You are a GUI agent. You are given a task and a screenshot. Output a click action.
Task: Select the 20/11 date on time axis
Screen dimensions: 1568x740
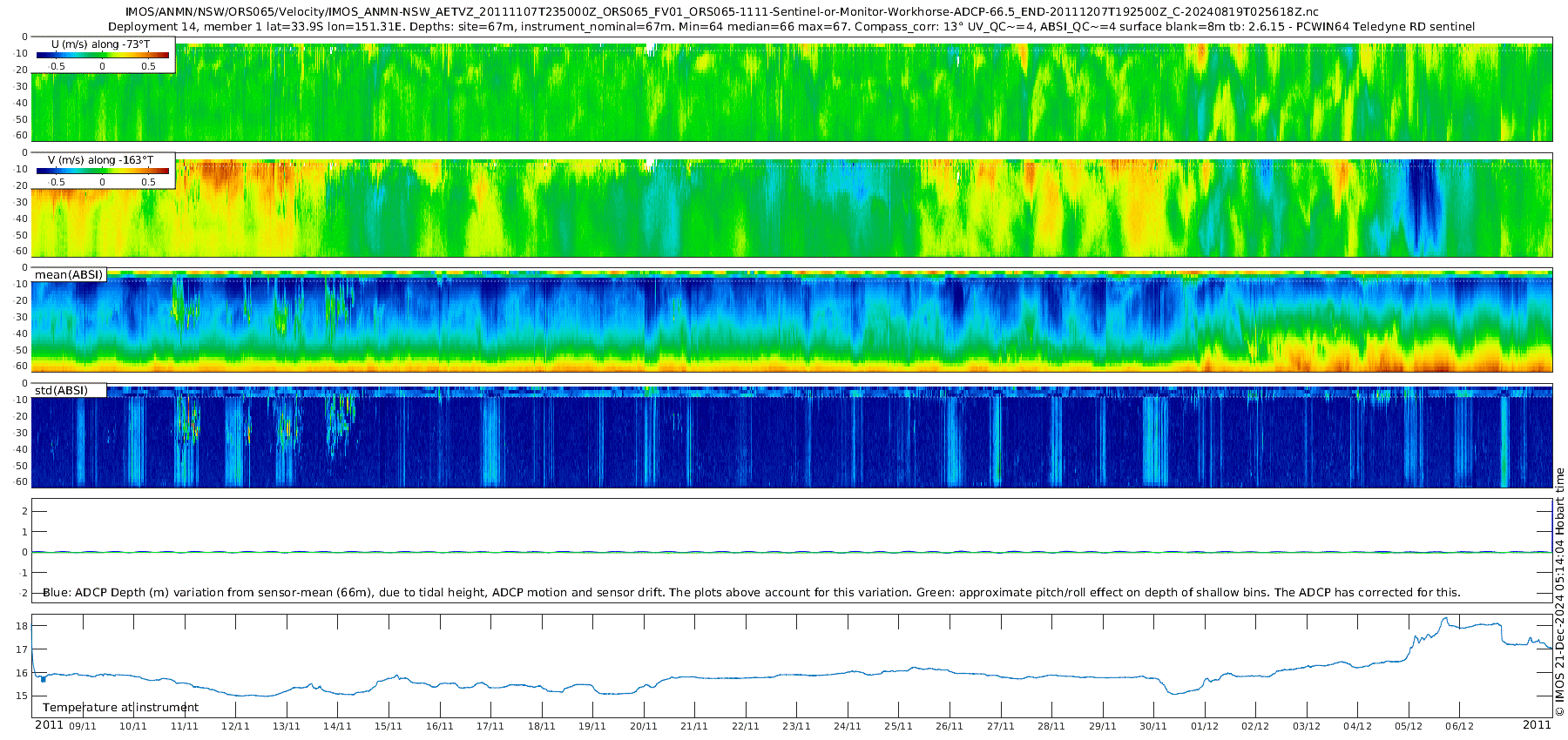coord(644,726)
